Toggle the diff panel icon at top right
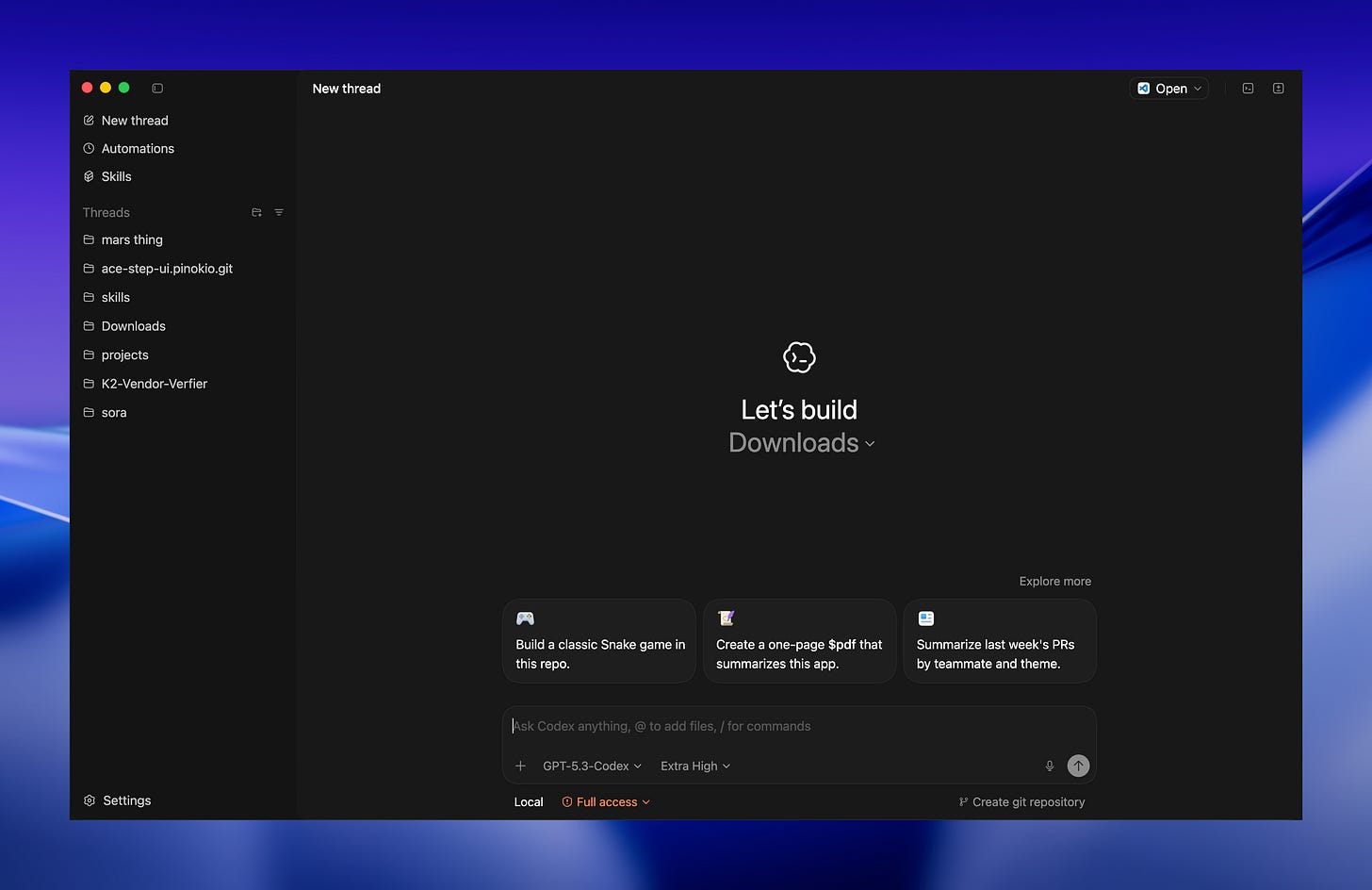 pos(1279,89)
